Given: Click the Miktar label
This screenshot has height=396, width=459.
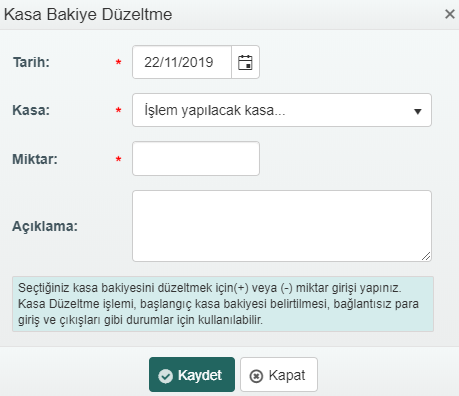Looking at the screenshot, I should 35,159.
